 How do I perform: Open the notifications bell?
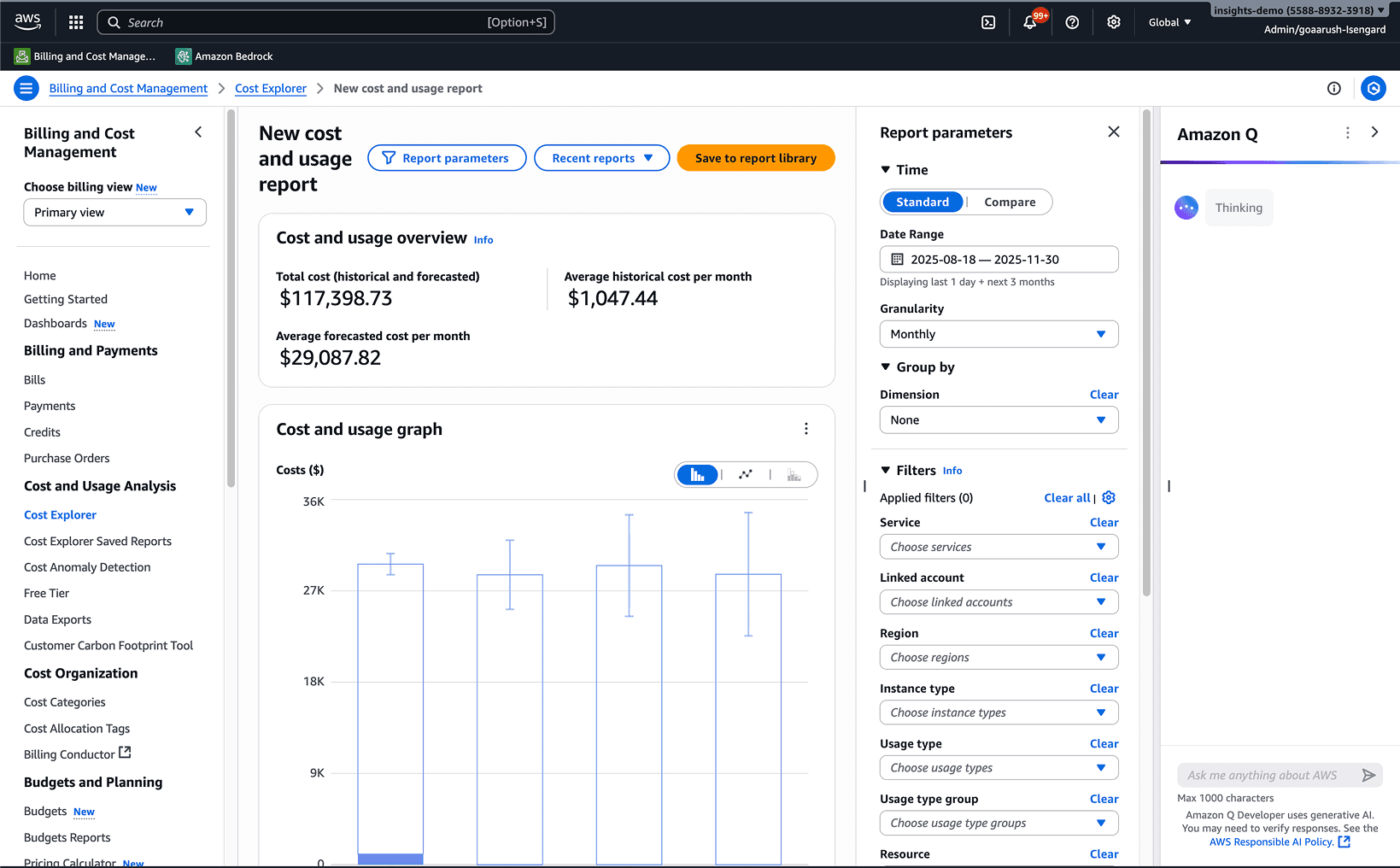1030,22
